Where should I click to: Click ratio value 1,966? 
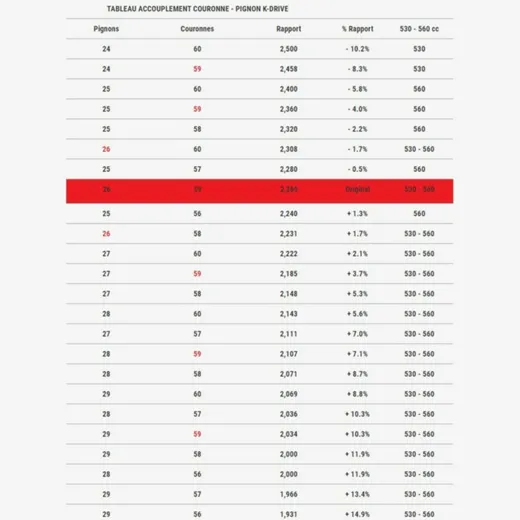coord(289,494)
